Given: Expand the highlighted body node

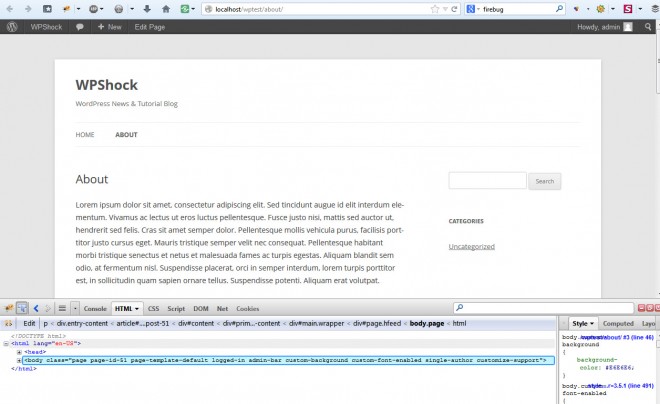Looking at the screenshot, I should 19,360.
